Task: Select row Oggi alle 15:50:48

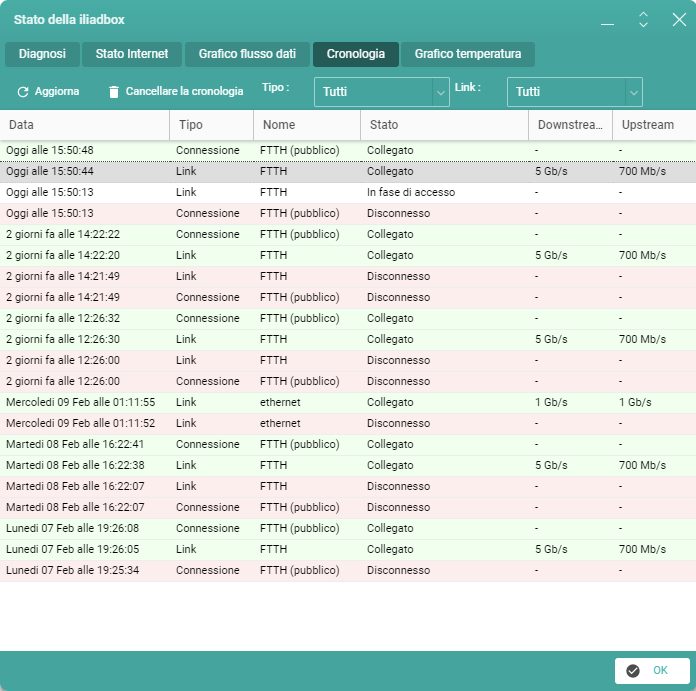Action: click(348, 150)
